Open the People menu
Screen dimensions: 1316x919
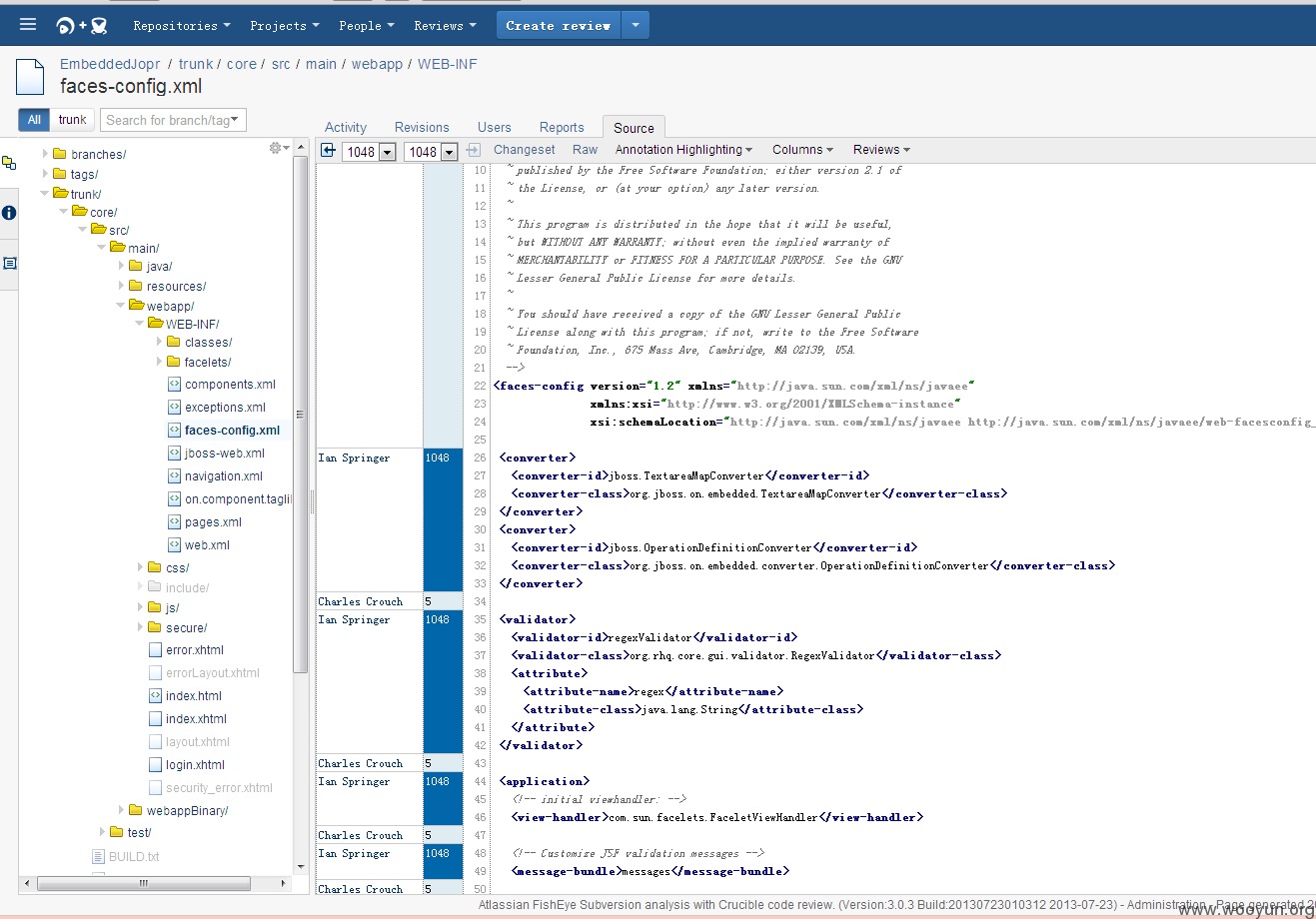pos(367,26)
